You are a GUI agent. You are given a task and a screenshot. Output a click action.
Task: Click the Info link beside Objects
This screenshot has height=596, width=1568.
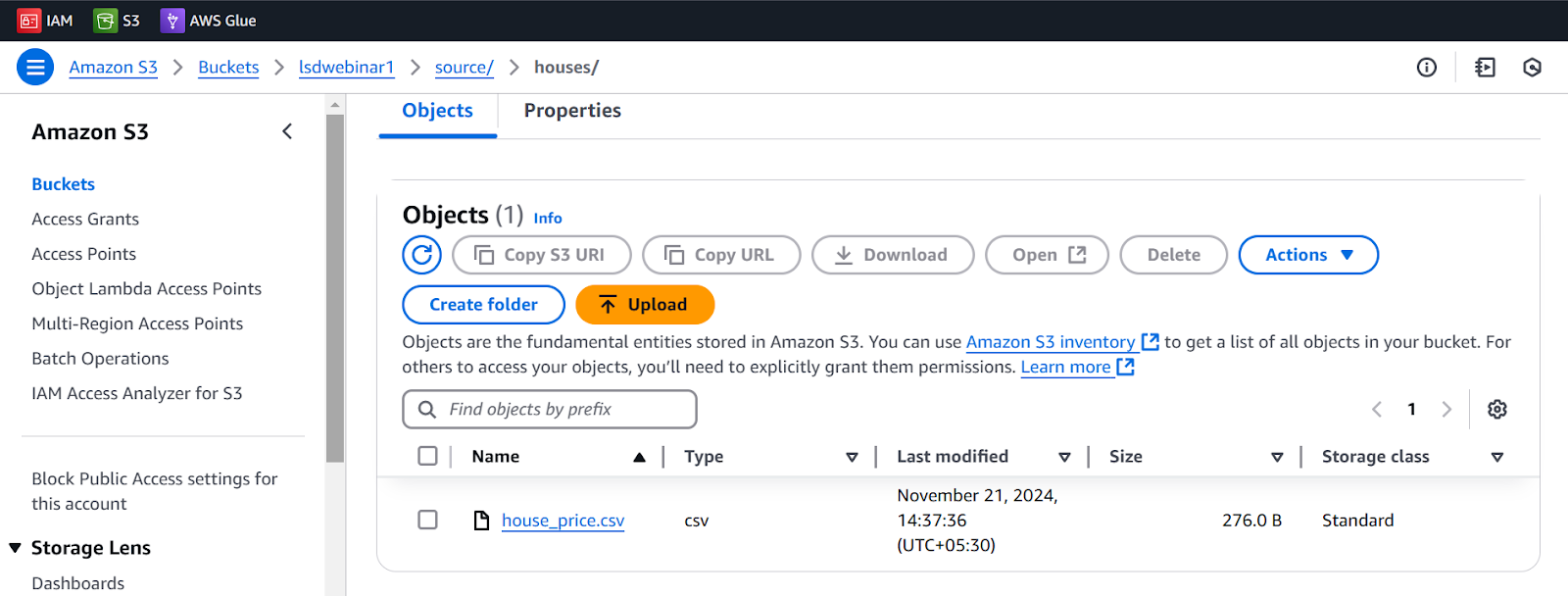(548, 218)
